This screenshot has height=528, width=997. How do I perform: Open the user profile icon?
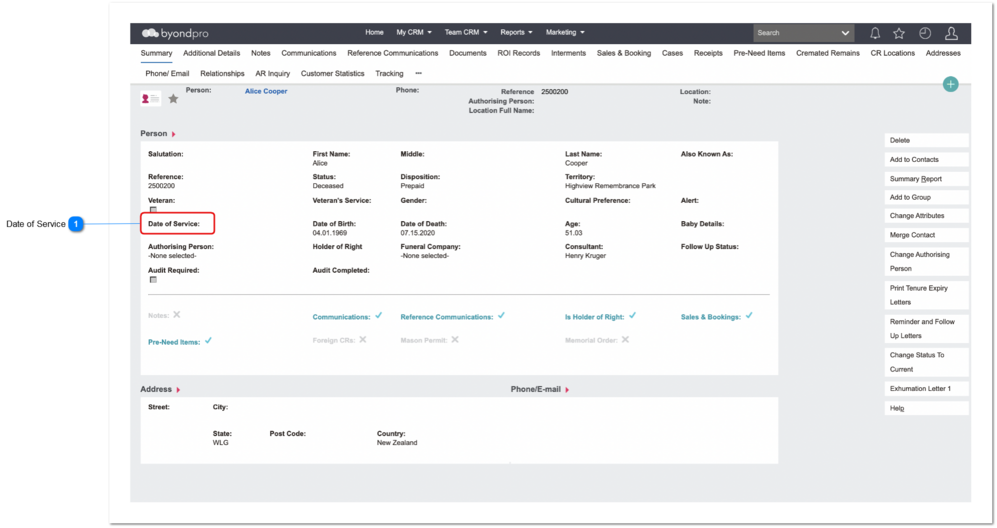point(951,33)
